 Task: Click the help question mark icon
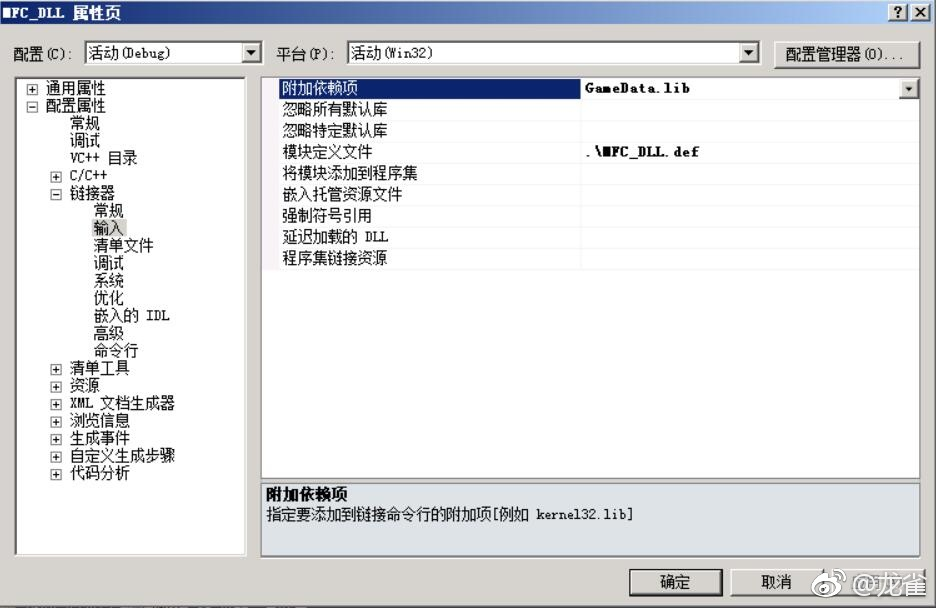(897, 12)
